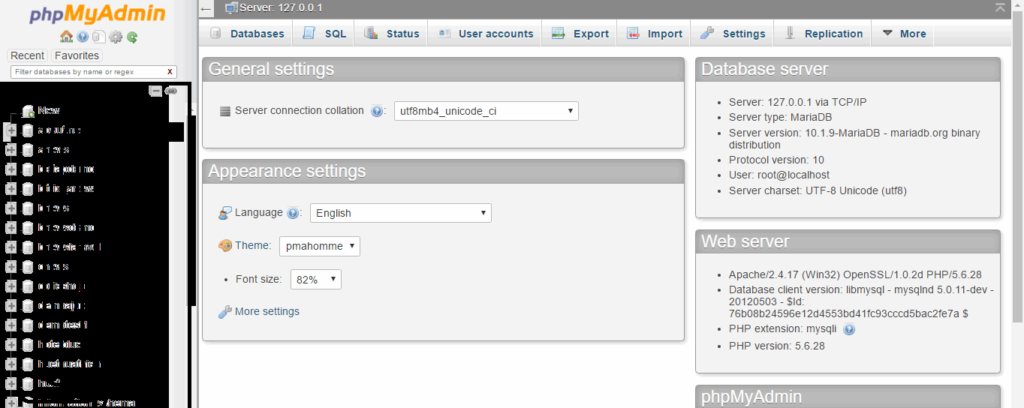Open the Theme dropdown showing pmahomme
This screenshot has width=1024, height=408.
point(319,246)
